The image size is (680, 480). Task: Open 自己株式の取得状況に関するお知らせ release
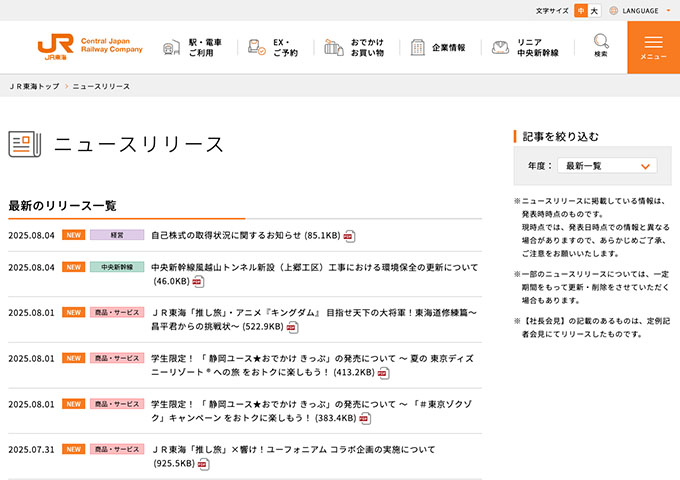pos(245,235)
